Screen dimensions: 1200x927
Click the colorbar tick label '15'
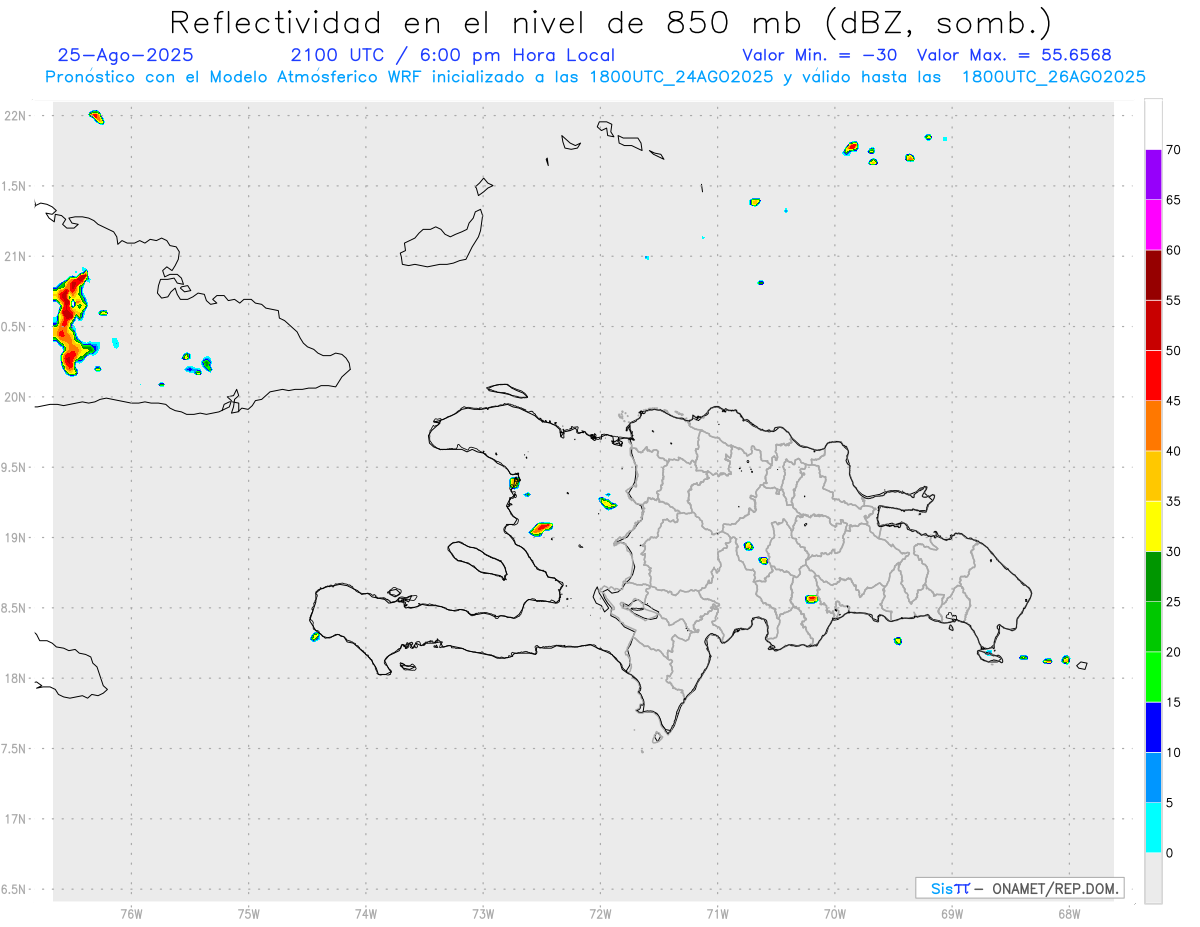point(1174,702)
